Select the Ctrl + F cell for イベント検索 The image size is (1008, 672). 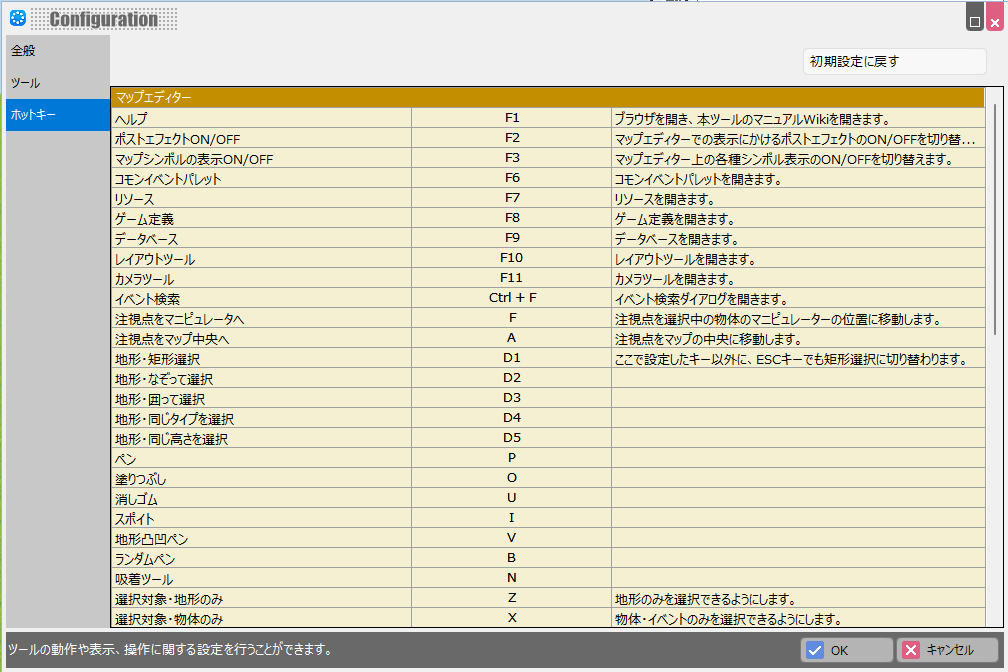(x=511, y=298)
